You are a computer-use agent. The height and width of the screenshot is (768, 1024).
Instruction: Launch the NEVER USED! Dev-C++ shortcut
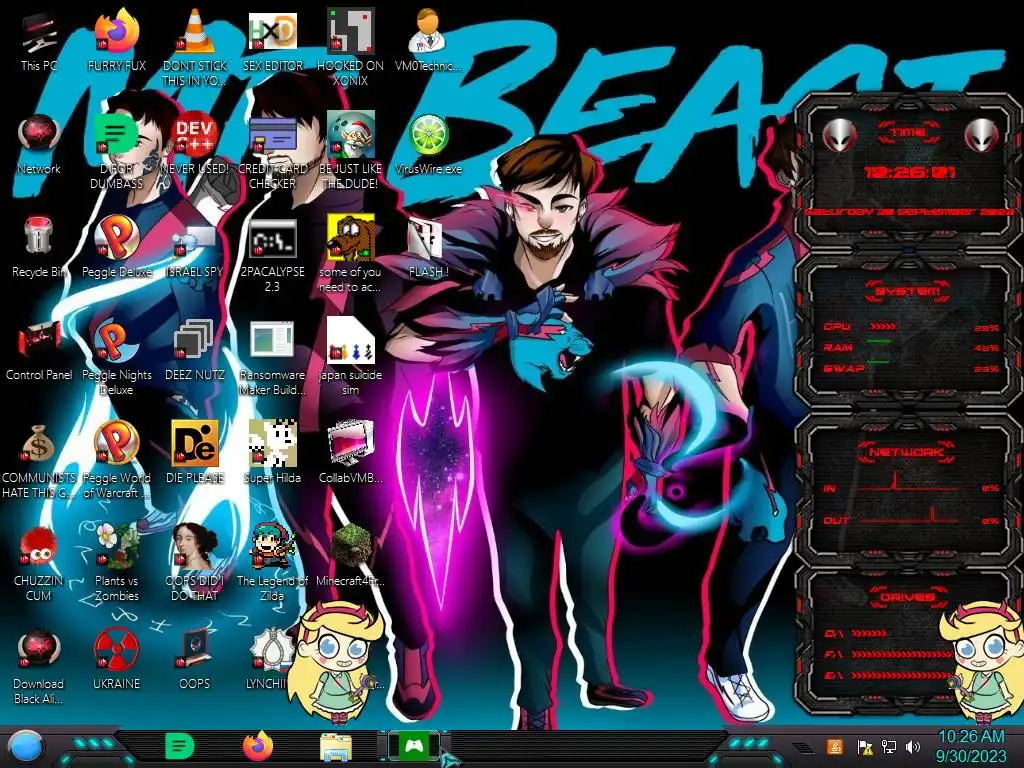[x=195, y=144]
